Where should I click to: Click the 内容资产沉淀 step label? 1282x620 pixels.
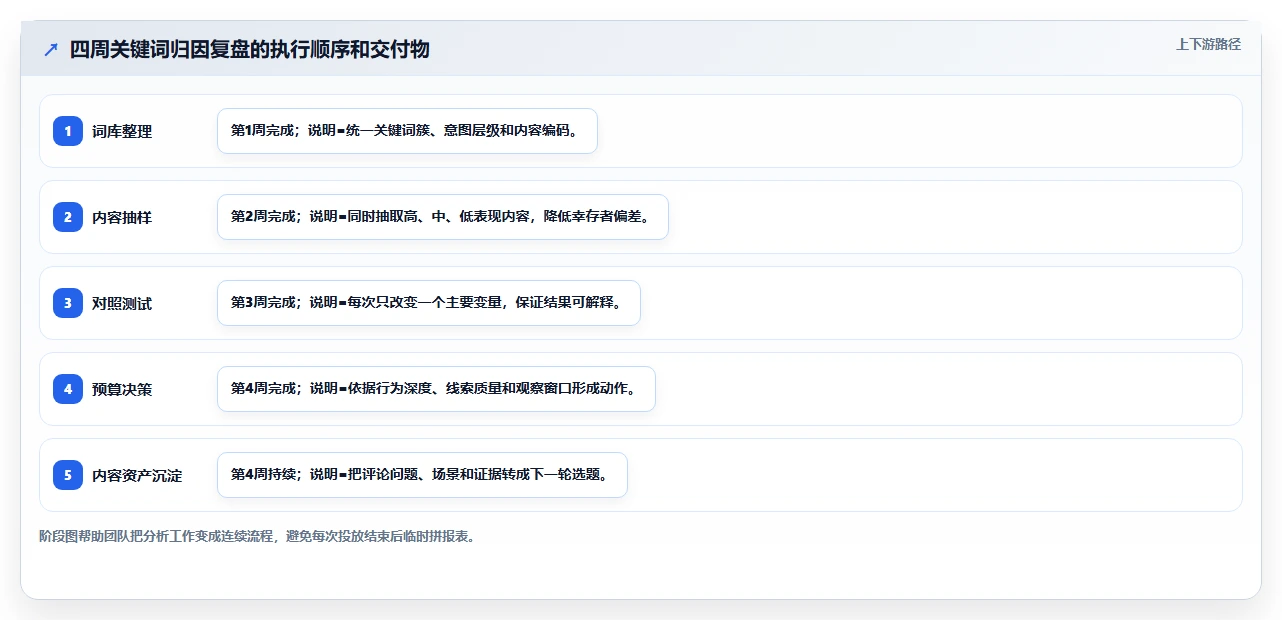click(x=137, y=475)
